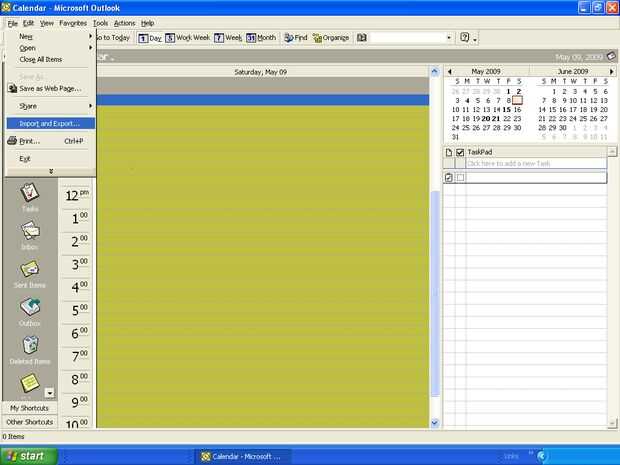Expand the Share submenu in File menu
This screenshot has width=620, height=465.
pyautogui.click(x=90, y=106)
